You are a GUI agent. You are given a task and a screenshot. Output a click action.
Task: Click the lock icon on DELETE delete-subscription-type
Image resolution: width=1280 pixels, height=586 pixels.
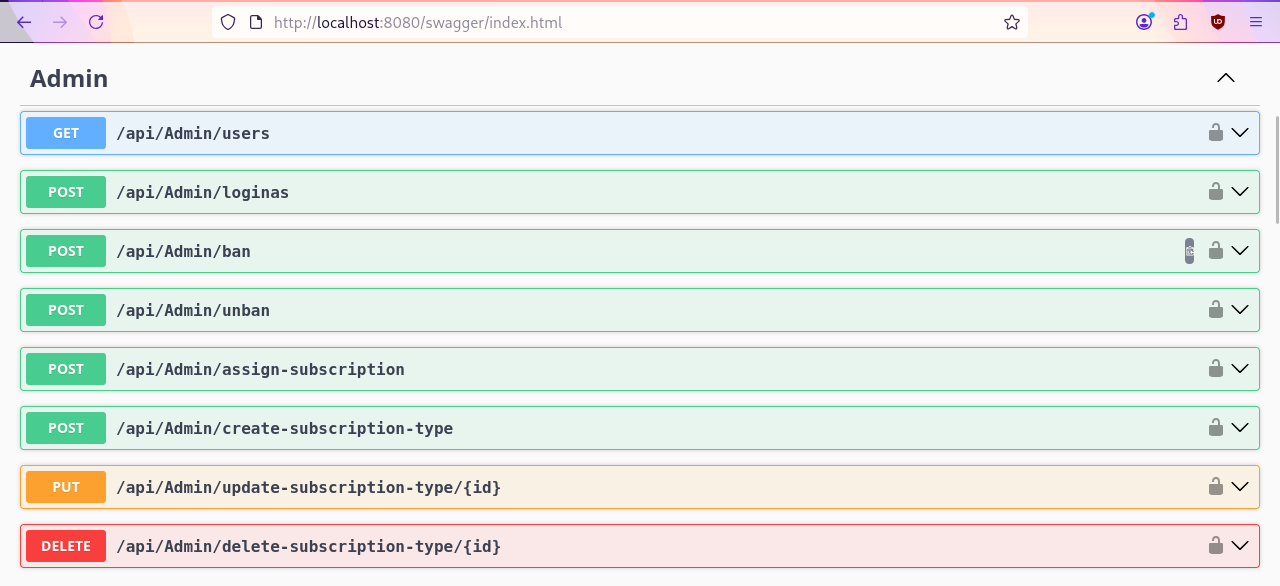[1216, 546]
